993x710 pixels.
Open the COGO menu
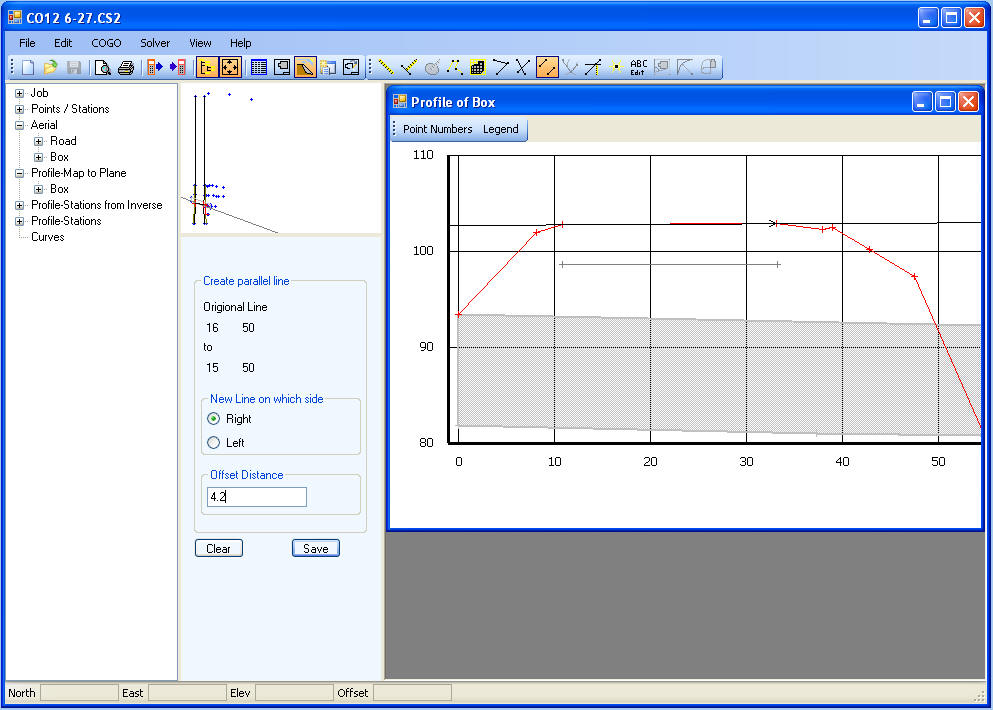[x=106, y=43]
